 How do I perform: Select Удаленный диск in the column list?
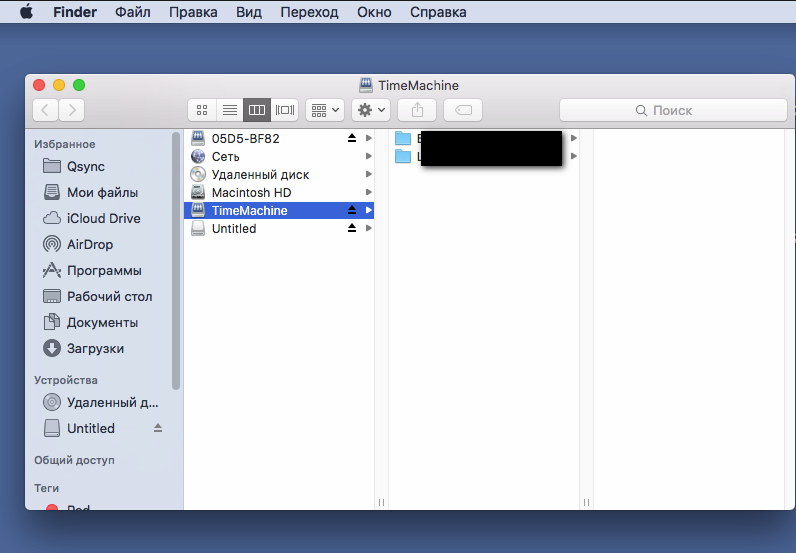(x=260, y=174)
